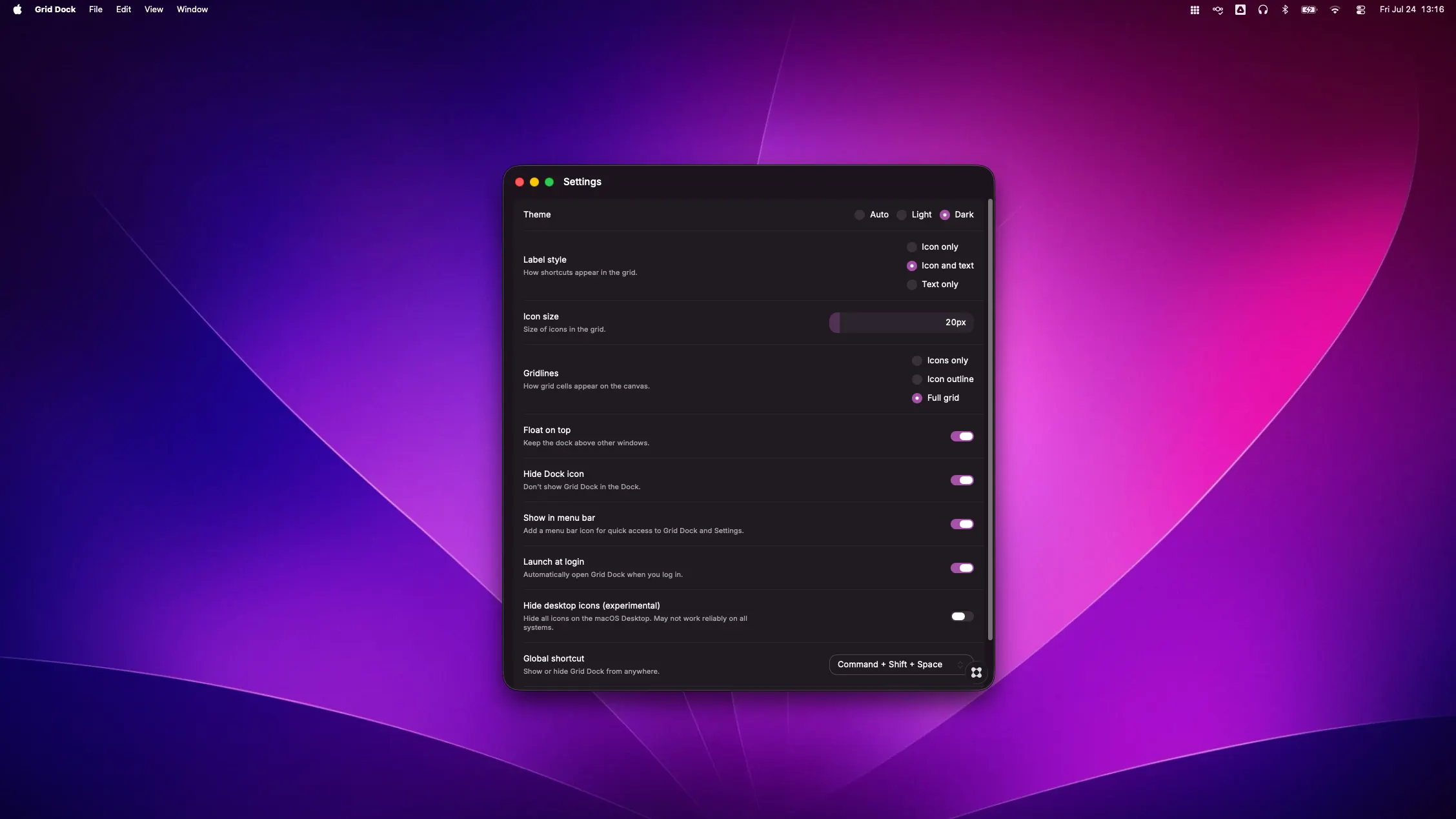
Task: Click the green zoom button of Settings
Action: pyautogui.click(x=549, y=182)
